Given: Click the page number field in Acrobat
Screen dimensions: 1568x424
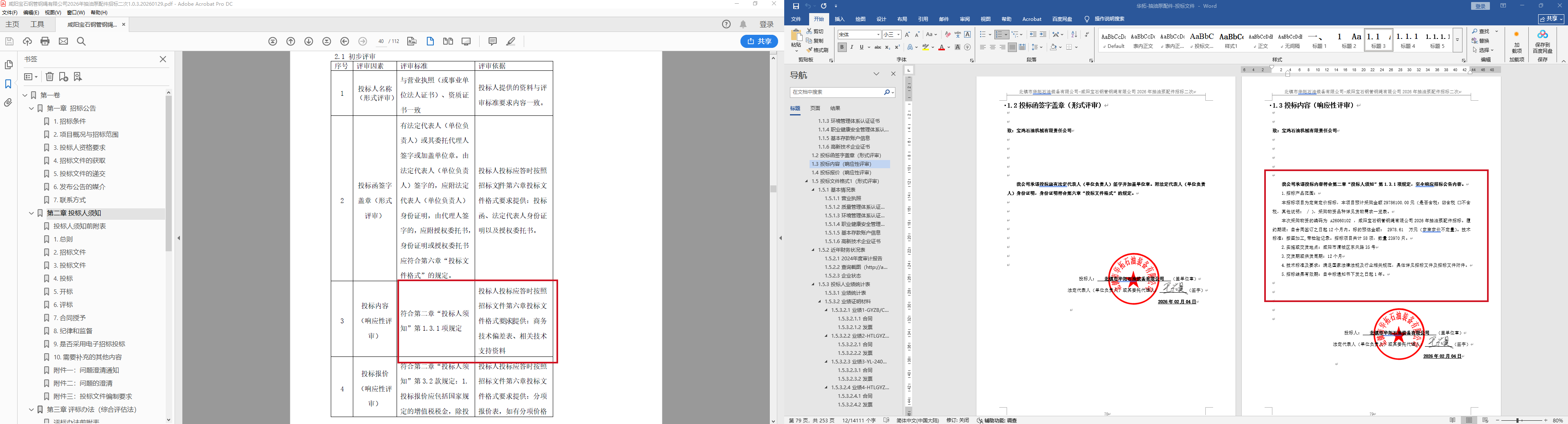Looking at the screenshot, I should pyautogui.click(x=381, y=41).
